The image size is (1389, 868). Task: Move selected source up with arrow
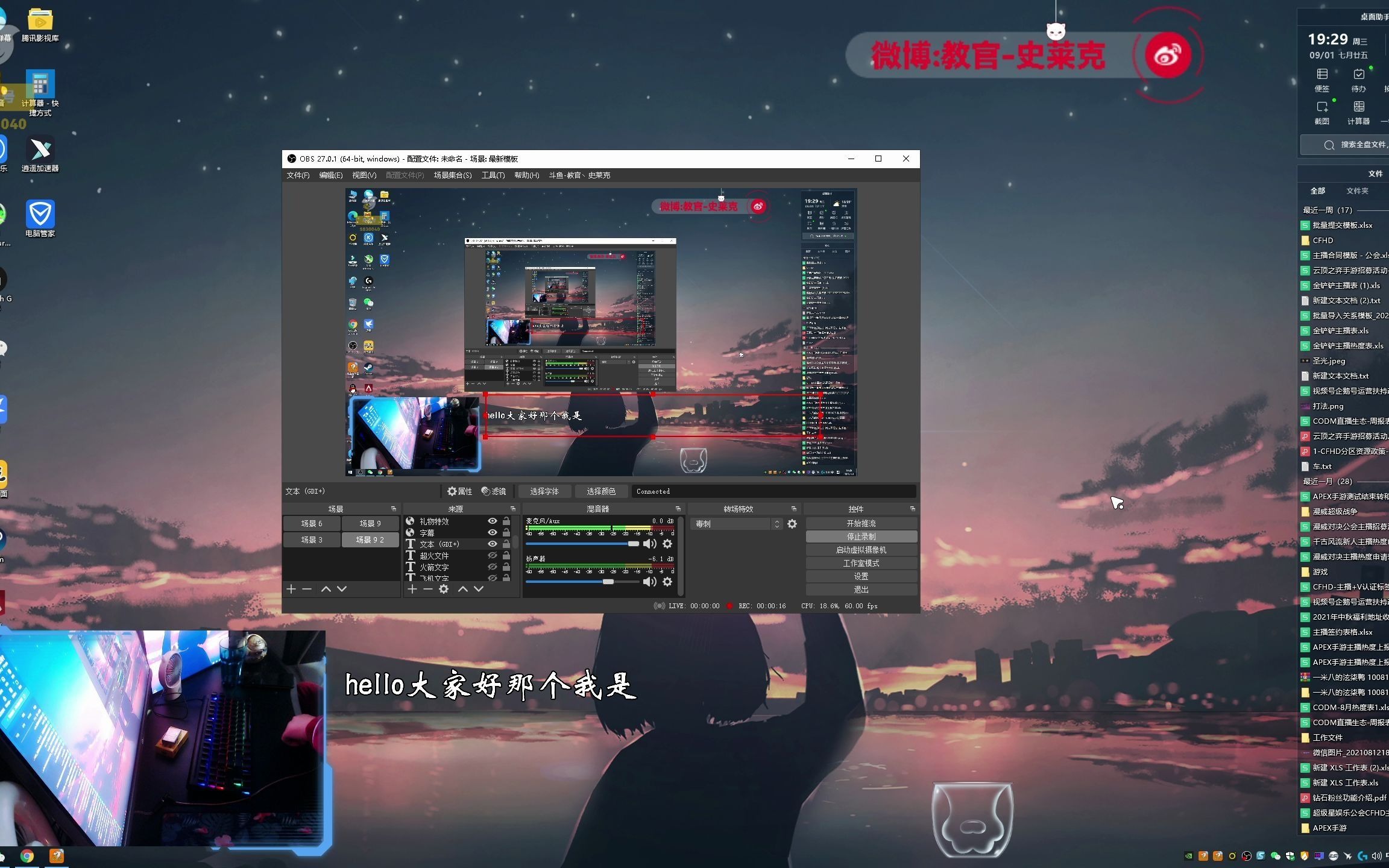point(463,589)
